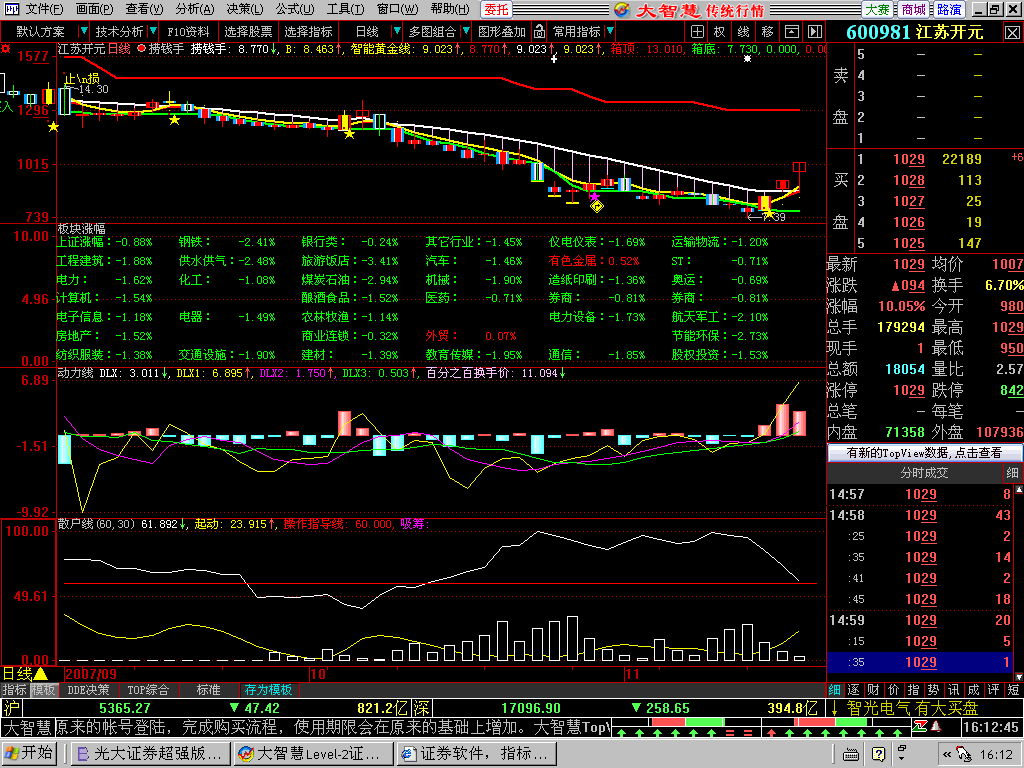The width and height of the screenshot is (1024, 768).
Task: Expand the 常用指标 indicator dropdown
Action: pos(608,31)
